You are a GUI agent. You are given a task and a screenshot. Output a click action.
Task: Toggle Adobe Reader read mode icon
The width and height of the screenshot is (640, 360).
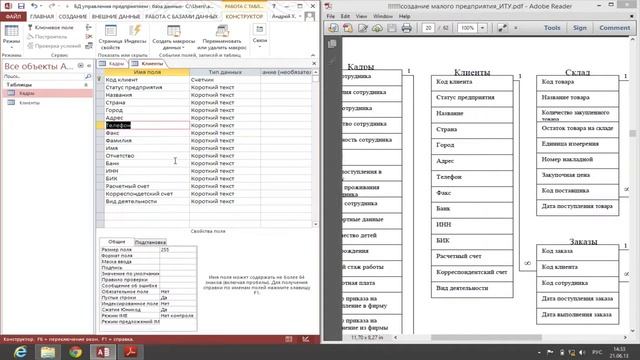tap(502, 28)
